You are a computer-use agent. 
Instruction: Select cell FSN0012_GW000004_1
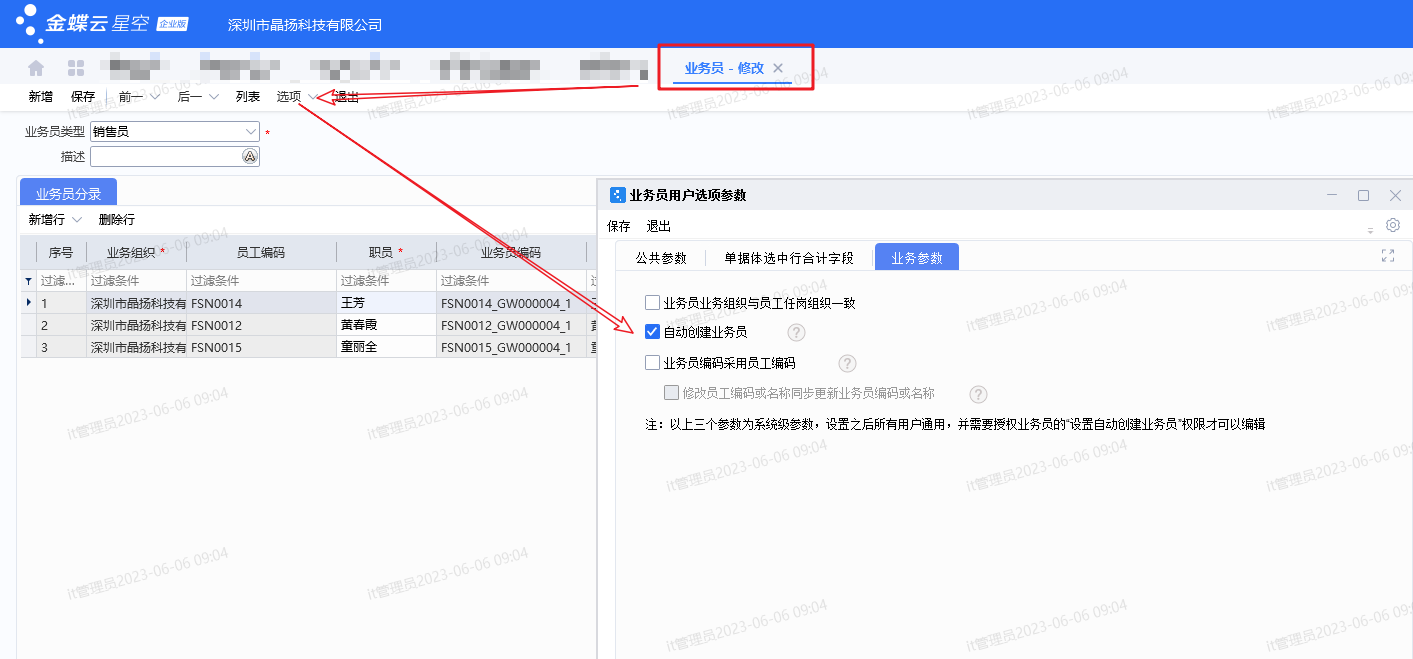click(511, 325)
